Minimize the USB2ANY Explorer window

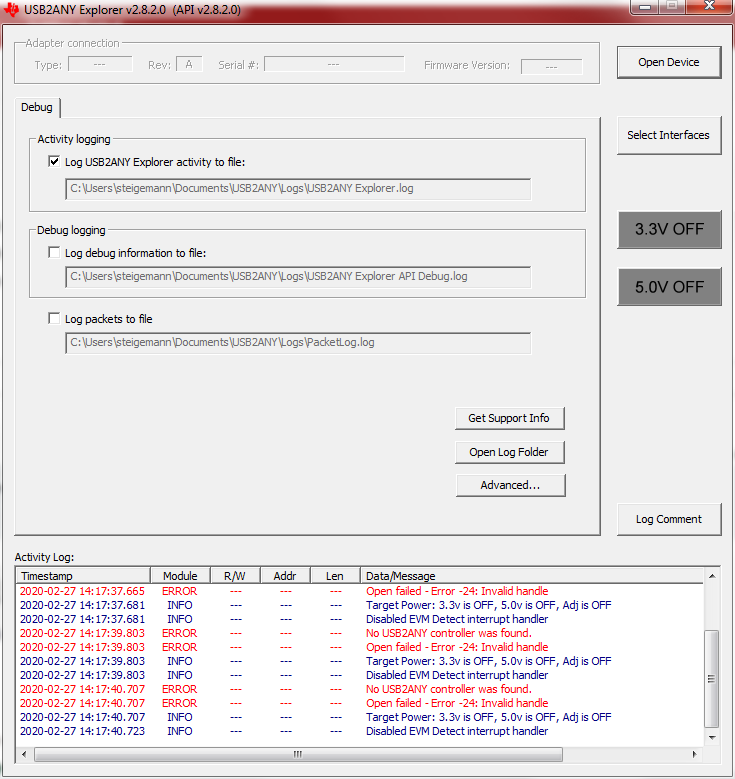point(645,6)
